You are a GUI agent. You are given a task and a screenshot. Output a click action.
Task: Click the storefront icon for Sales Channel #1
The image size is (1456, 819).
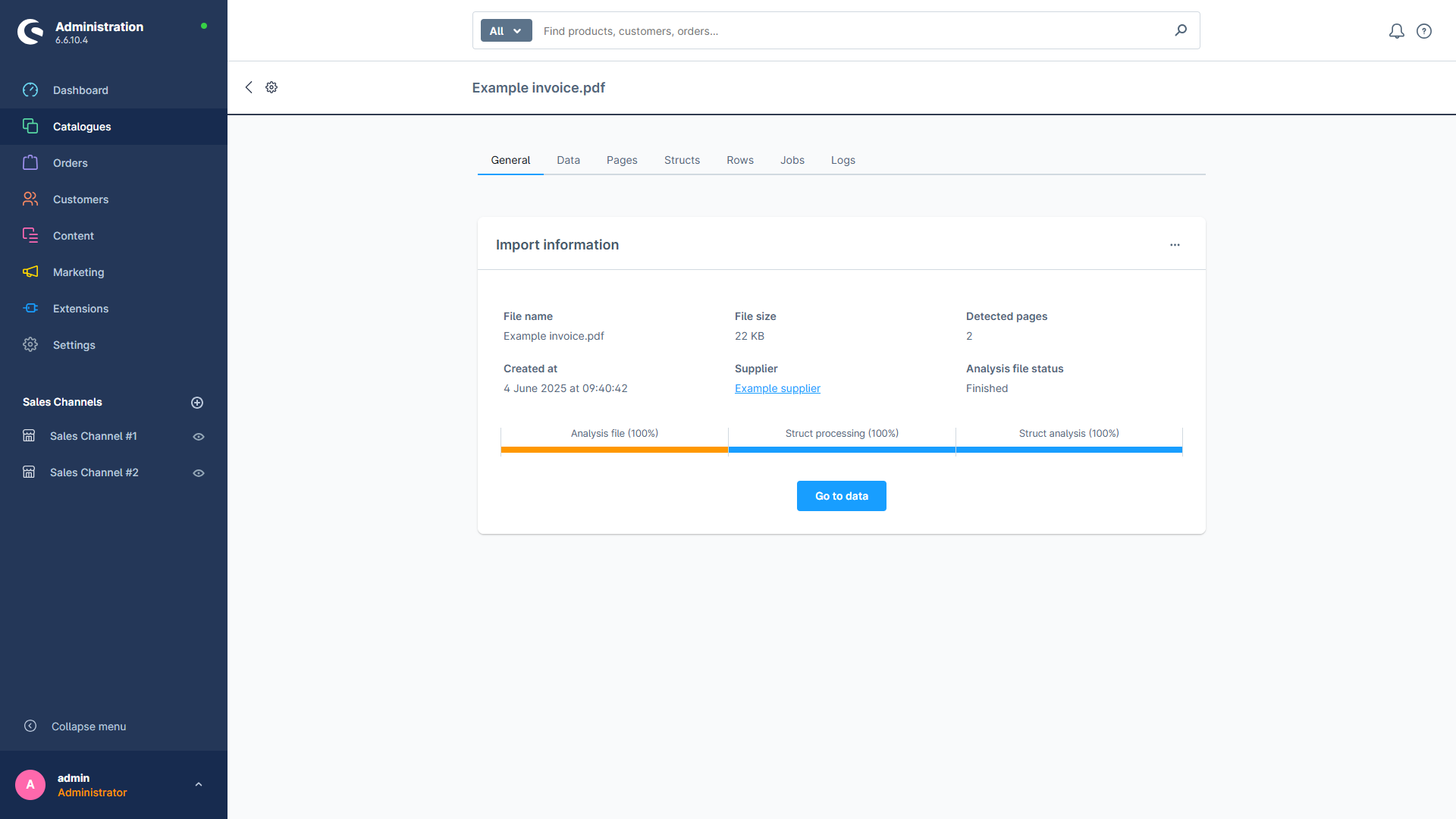coord(29,436)
